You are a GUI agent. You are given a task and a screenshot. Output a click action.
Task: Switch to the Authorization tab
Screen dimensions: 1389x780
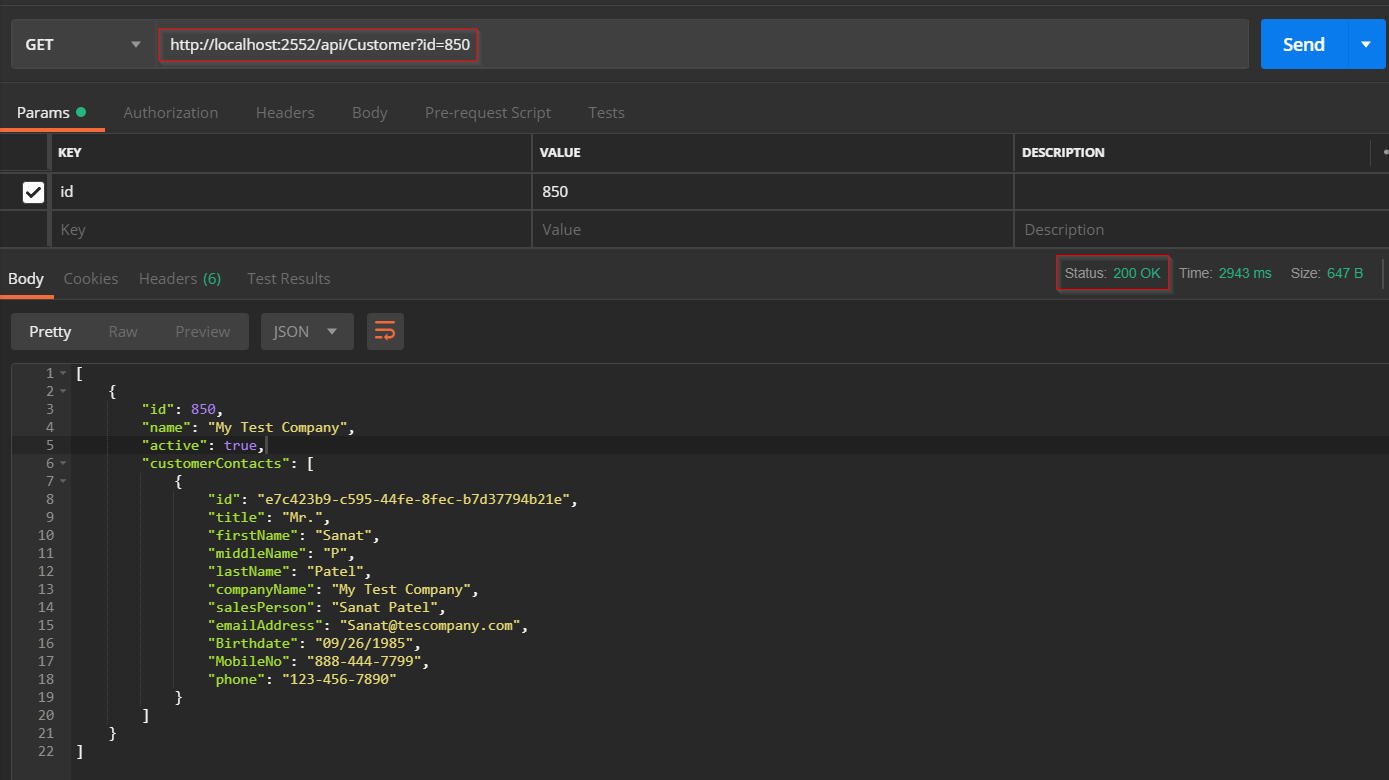[170, 112]
